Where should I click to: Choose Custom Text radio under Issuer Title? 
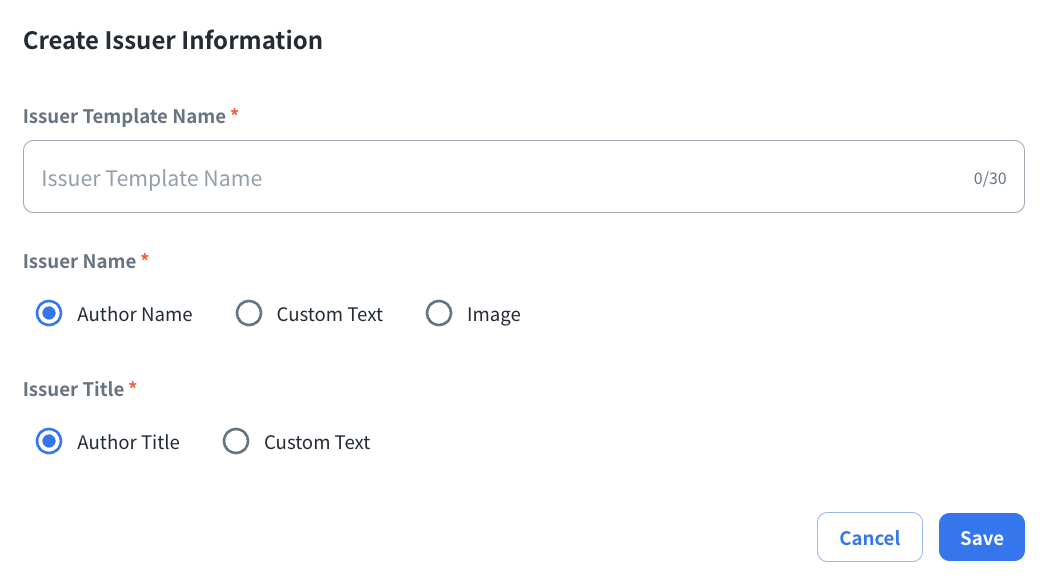[x=236, y=442]
